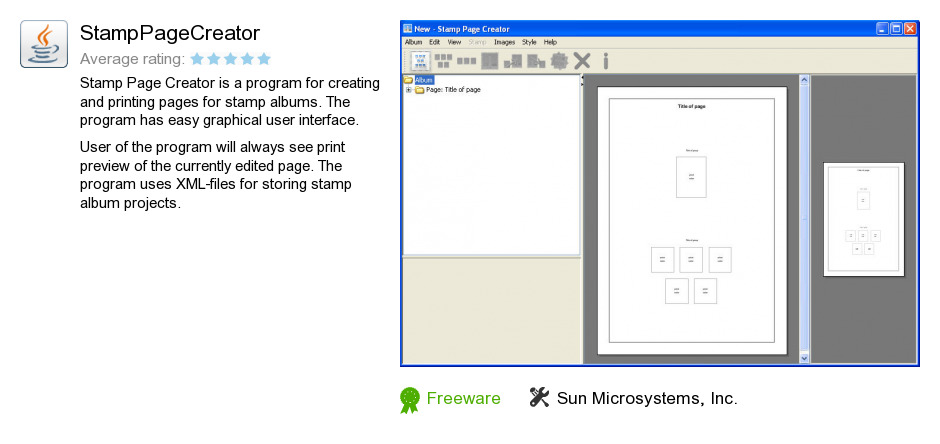Click the vertical preview scrollbar thumb

[805, 219]
